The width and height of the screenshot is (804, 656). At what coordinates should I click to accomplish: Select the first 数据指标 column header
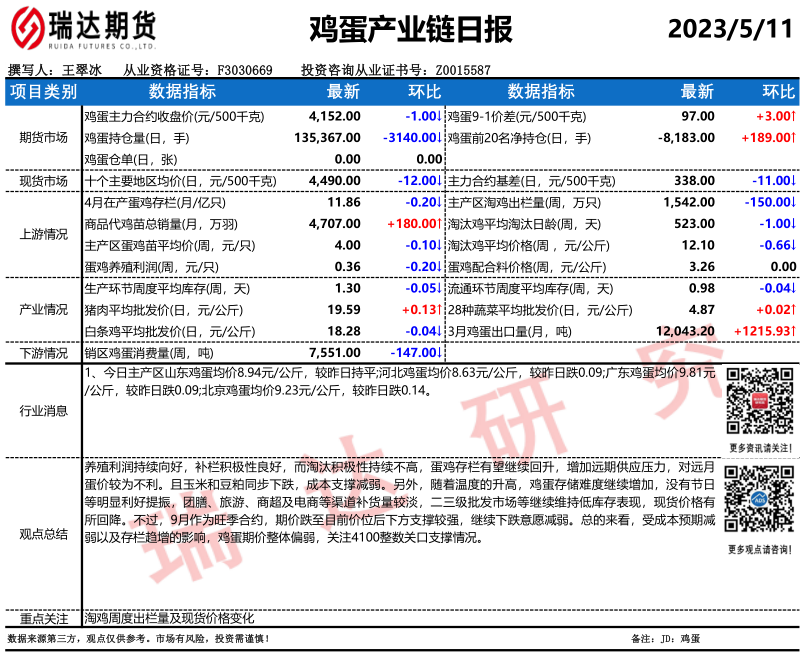181,91
